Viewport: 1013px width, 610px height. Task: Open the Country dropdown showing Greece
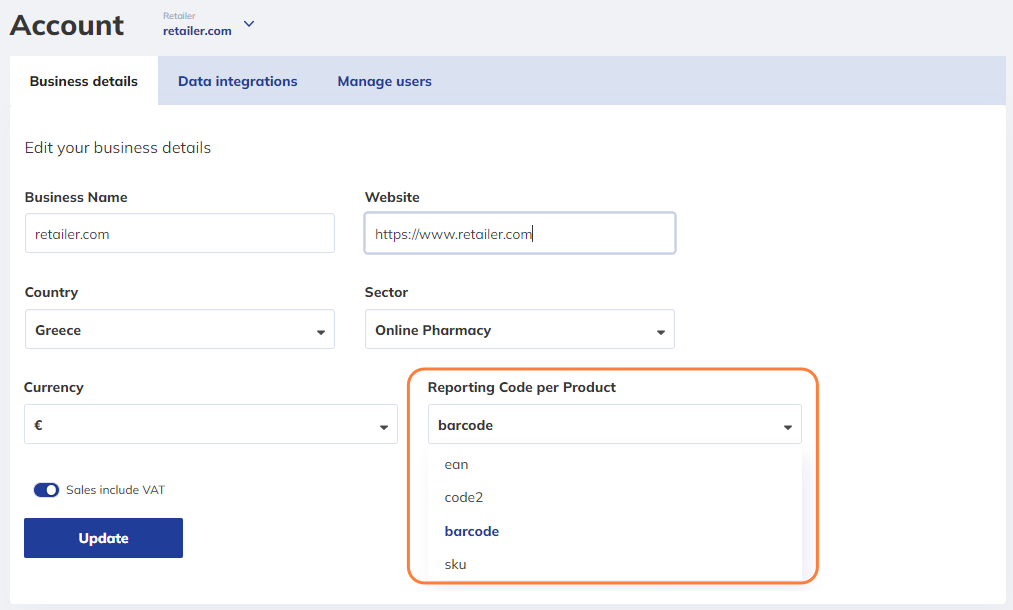point(170,330)
